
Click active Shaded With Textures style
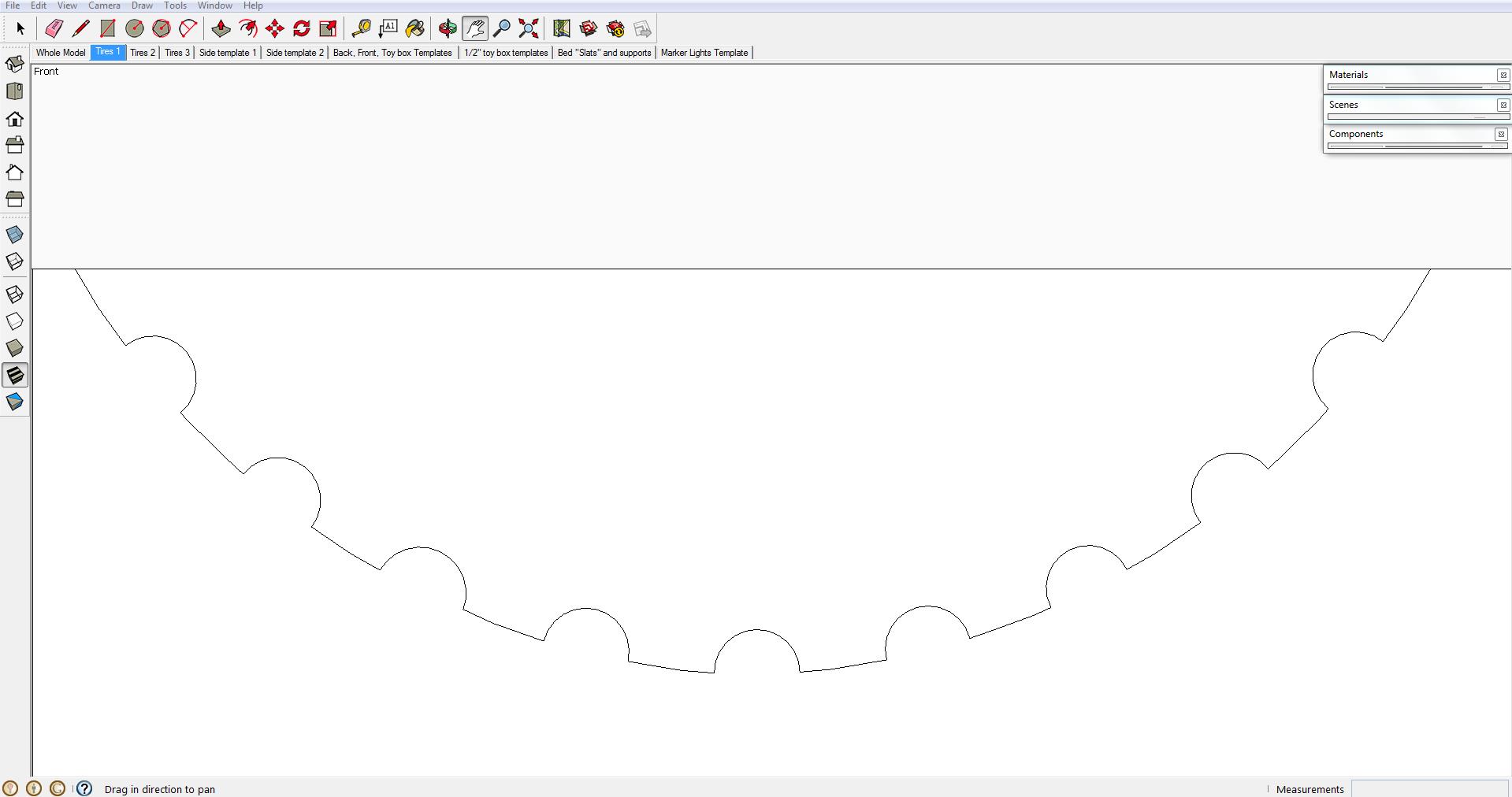click(x=15, y=376)
